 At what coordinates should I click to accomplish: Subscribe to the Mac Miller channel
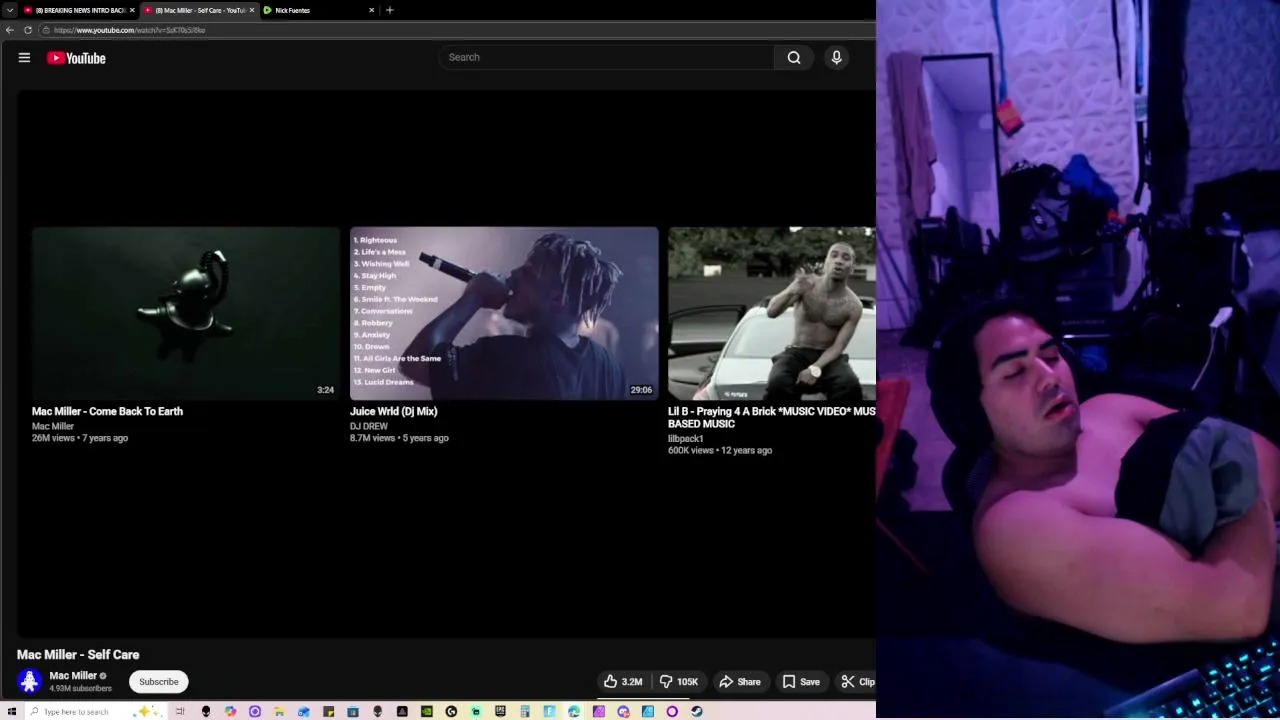click(159, 682)
